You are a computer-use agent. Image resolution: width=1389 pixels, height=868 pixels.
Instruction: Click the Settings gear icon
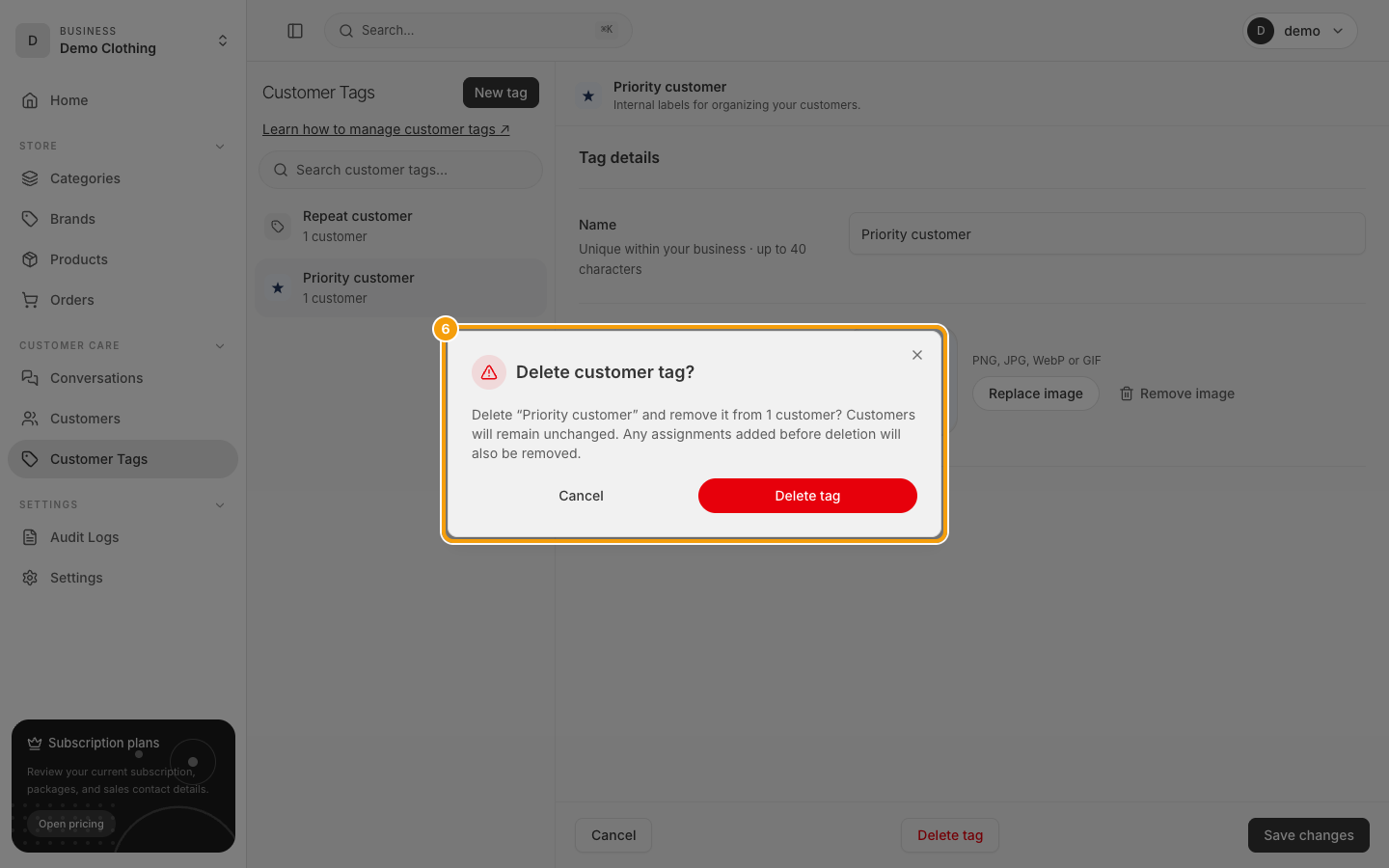30,578
